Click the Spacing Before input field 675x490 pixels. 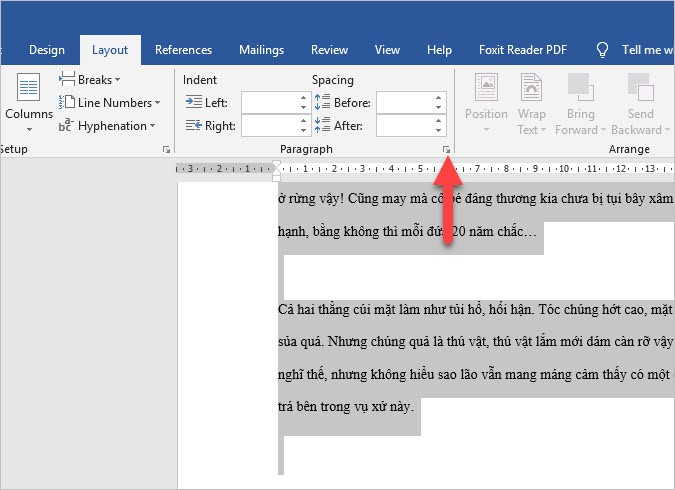pyautogui.click(x=405, y=102)
